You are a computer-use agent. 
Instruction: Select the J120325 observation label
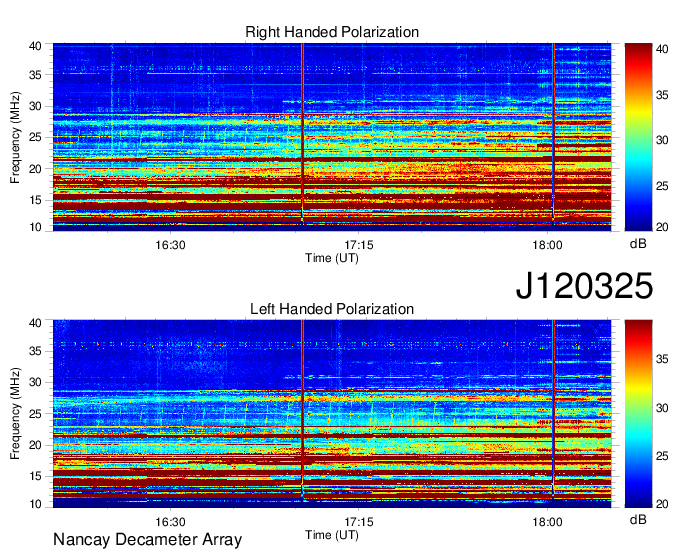tap(584, 285)
